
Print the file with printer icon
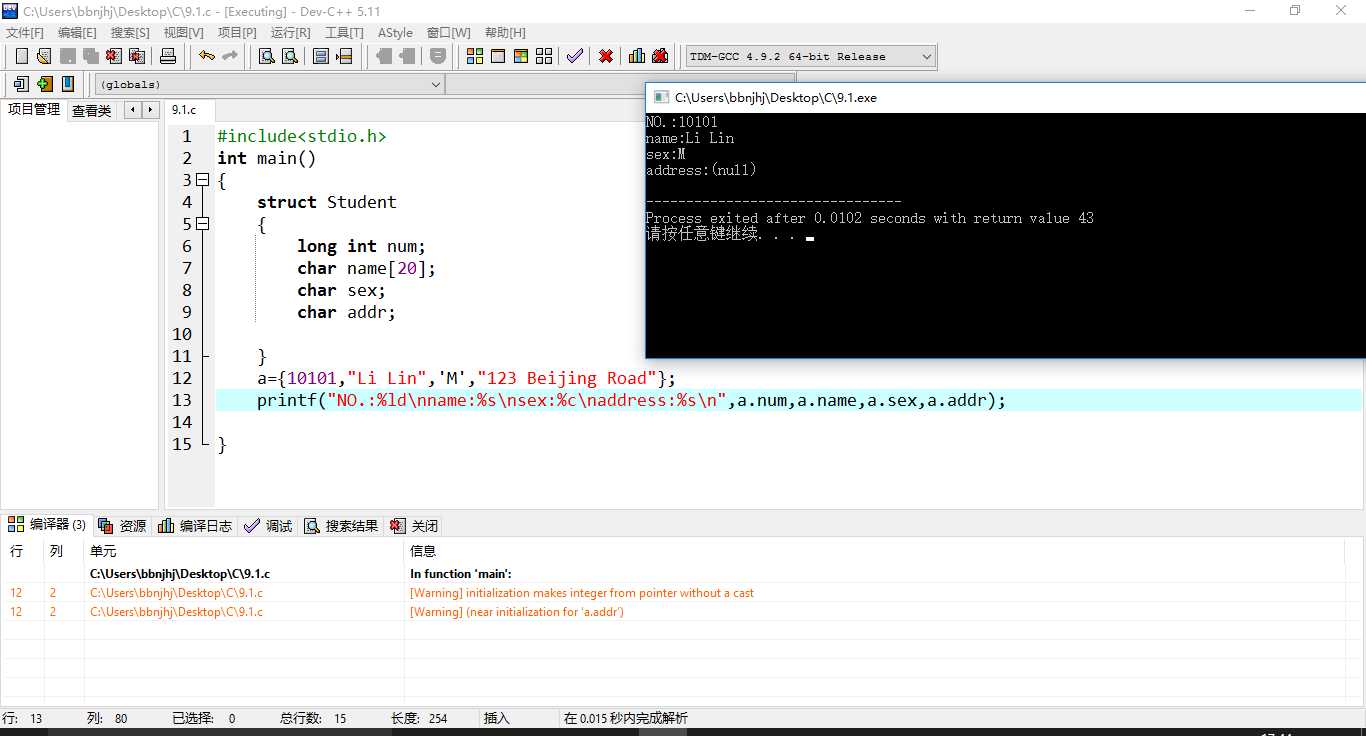(168, 56)
